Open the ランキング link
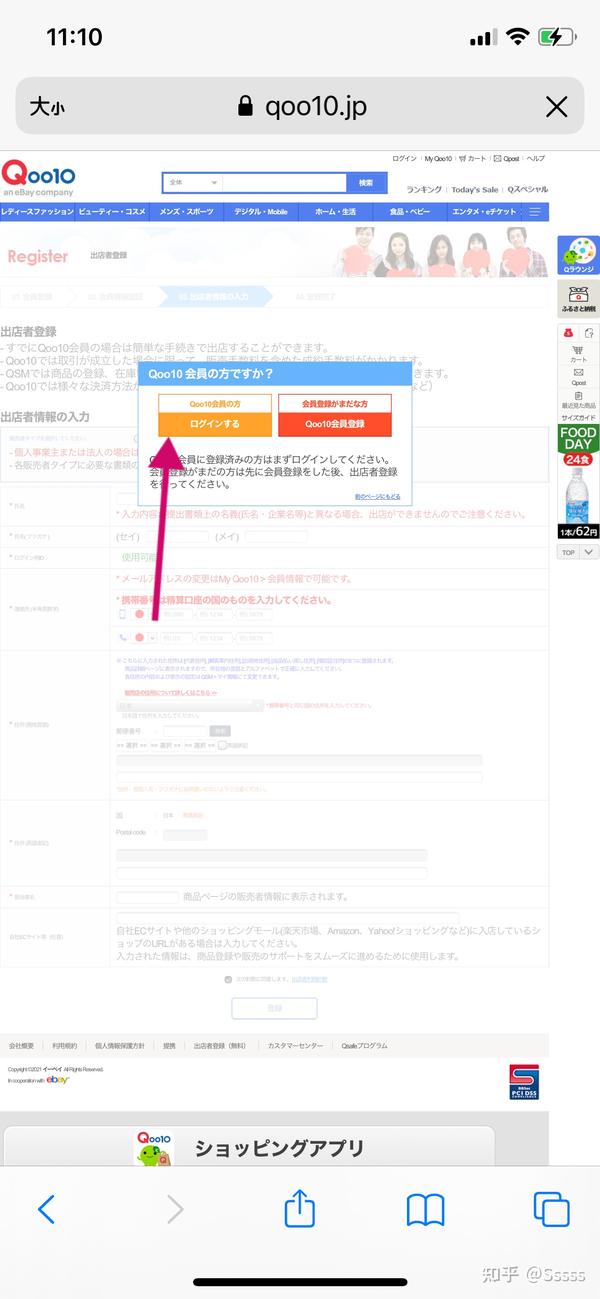The image size is (600, 1299). (x=424, y=190)
